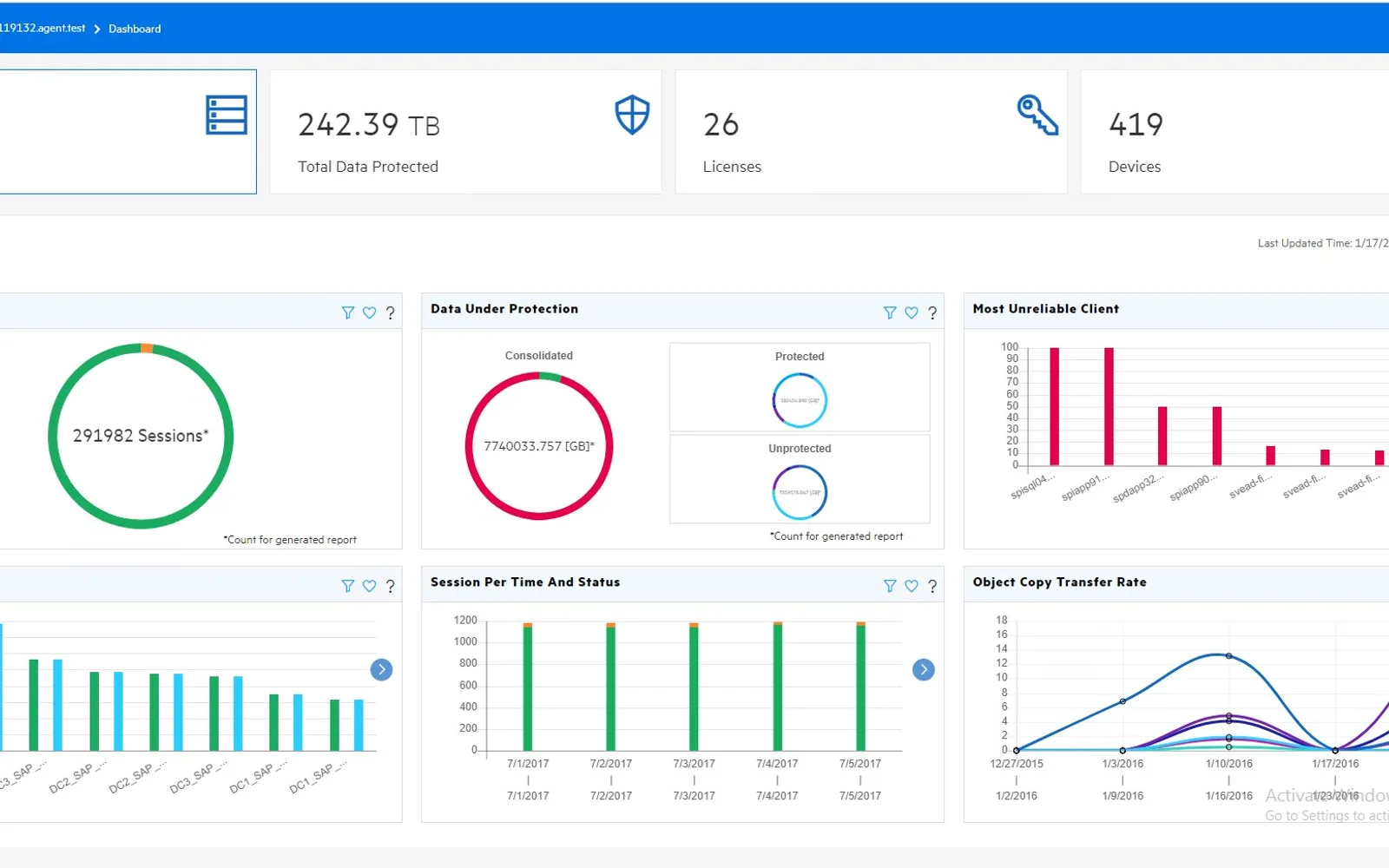Click the breadcrumb chevron separator
The height and width of the screenshot is (868, 1389).
click(x=97, y=29)
